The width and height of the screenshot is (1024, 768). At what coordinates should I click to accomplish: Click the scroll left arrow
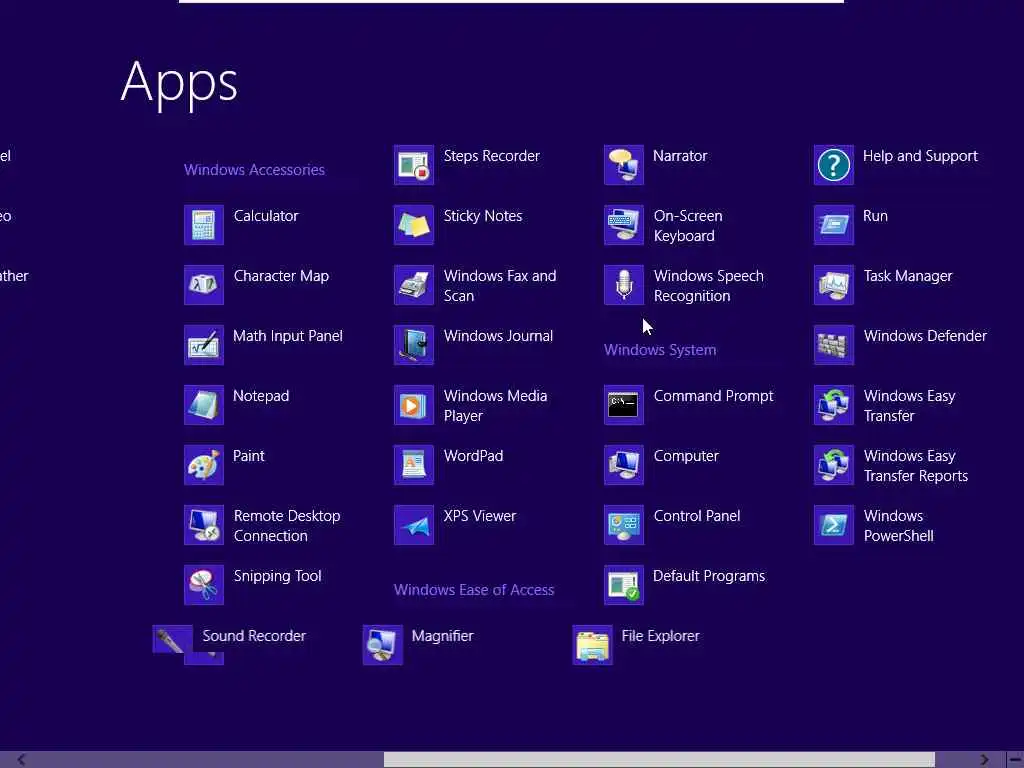click(22, 760)
